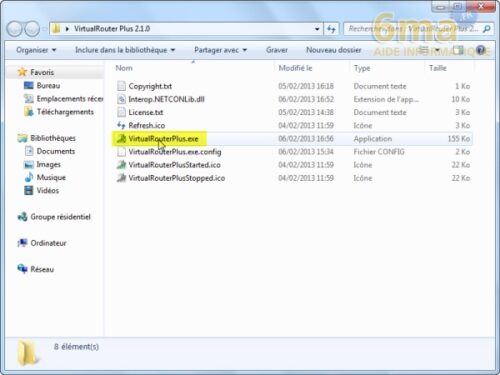The width and height of the screenshot is (500, 375).
Task: Expand the breadcrumb arrow before VirtualRouter Plus
Action: click(67, 29)
